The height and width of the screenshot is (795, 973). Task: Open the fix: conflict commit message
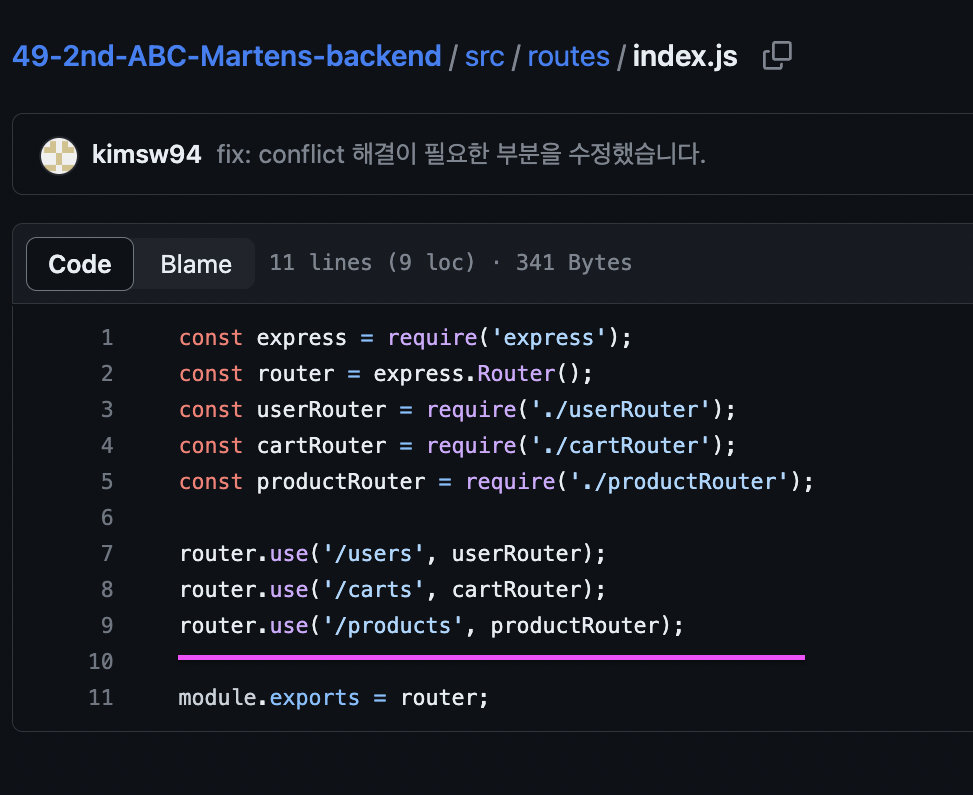[x=461, y=154]
